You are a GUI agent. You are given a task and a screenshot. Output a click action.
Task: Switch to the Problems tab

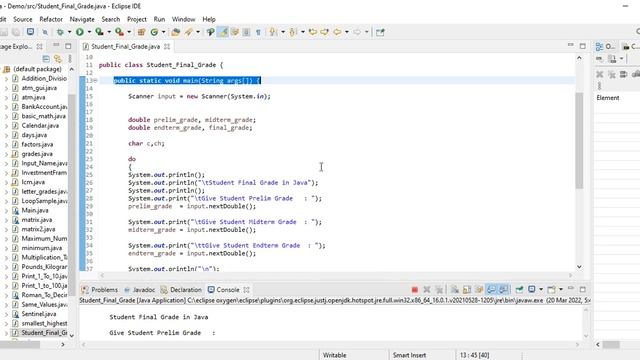pyautogui.click(x=100, y=289)
